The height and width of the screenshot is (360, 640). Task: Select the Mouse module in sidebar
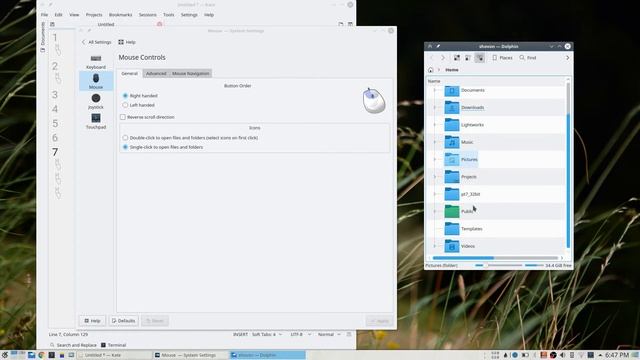click(96, 81)
